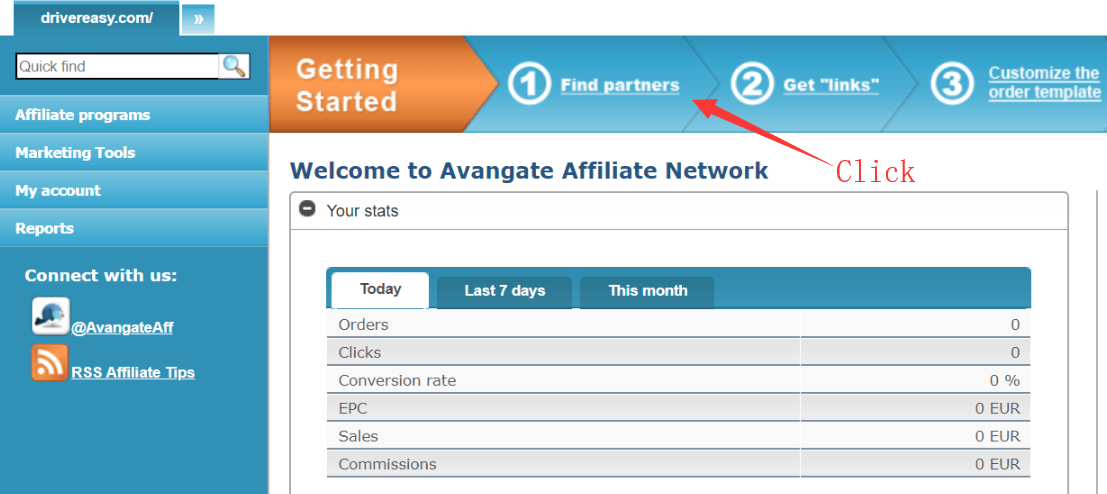The image size is (1107, 494).
Task: Collapse the Your stats panel
Action: (308, 210)
